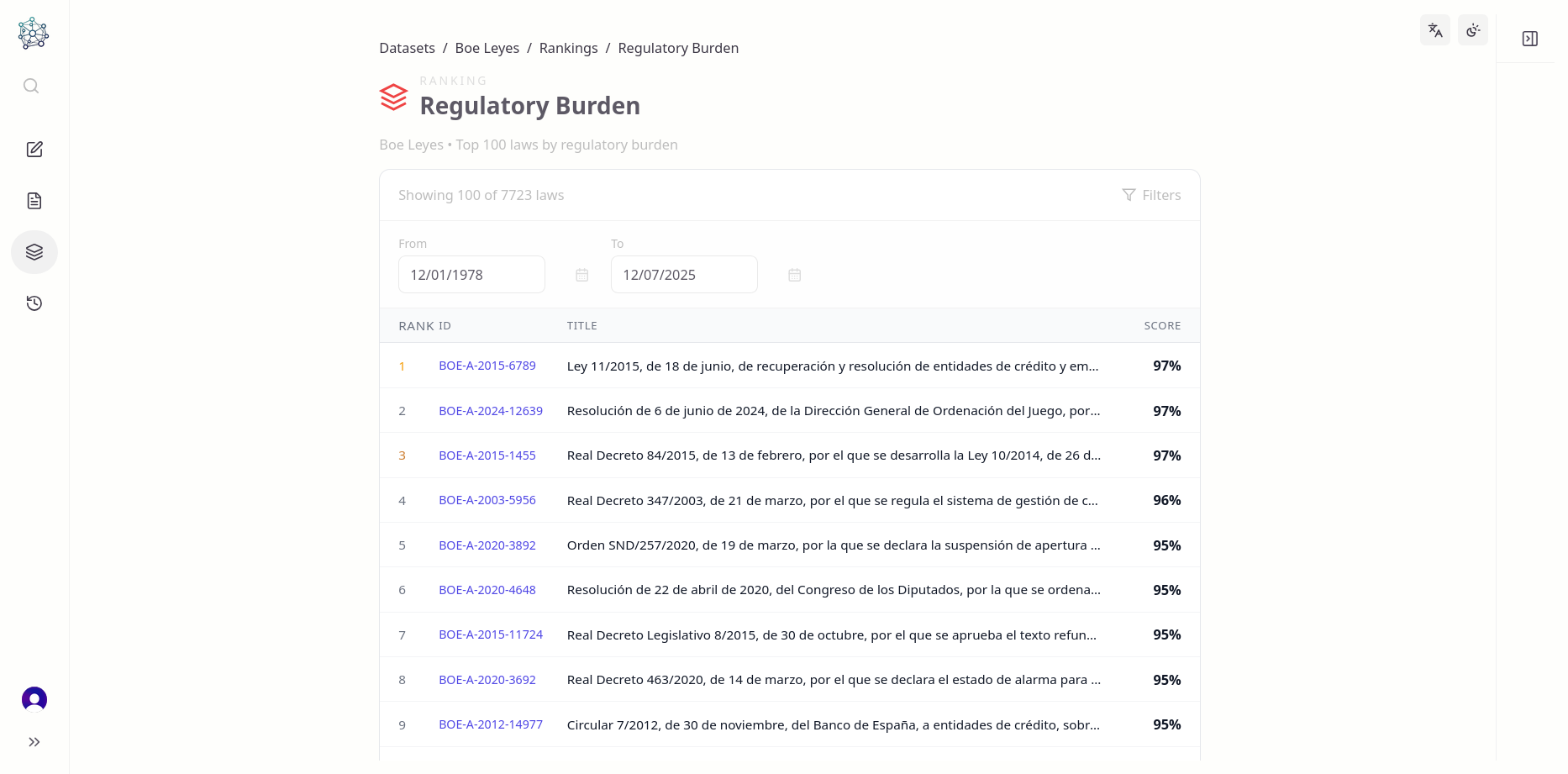Go to Rankings in the breadcrumb trail
The image size is (1568, 774).
pos(568,48)
